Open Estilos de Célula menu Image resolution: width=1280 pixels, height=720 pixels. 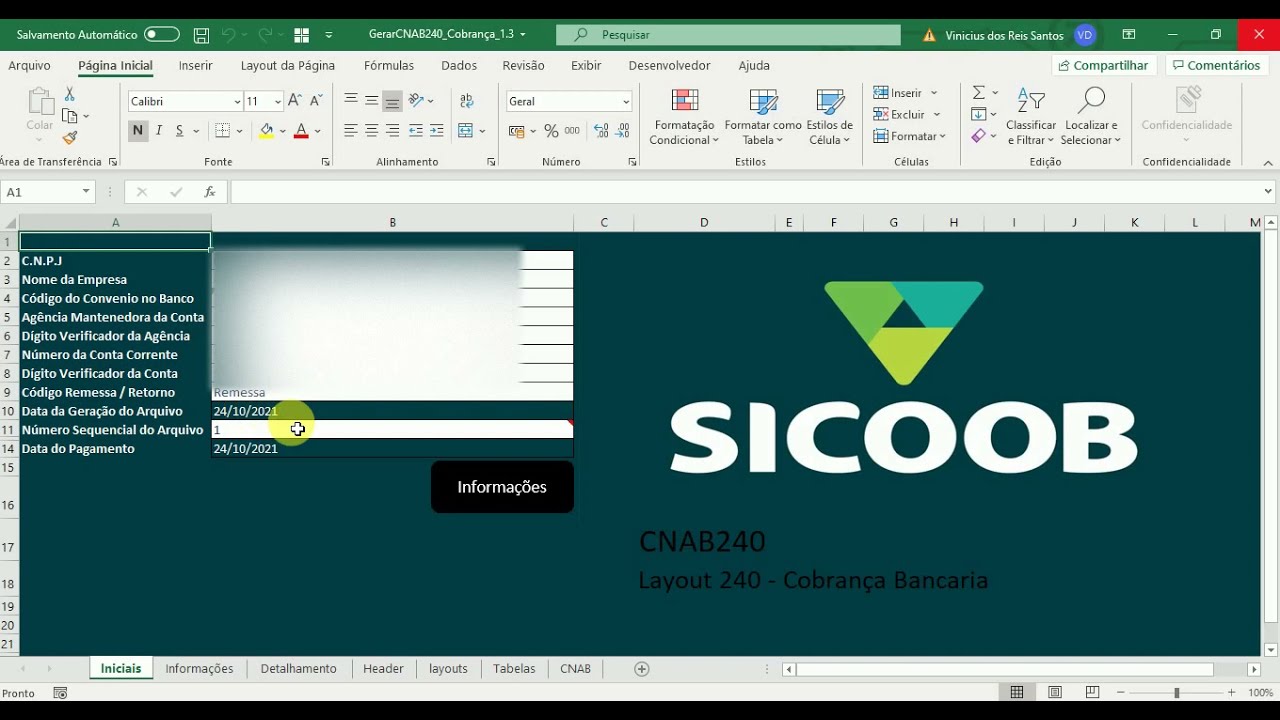pyautogui.click(x=829, y=117)
